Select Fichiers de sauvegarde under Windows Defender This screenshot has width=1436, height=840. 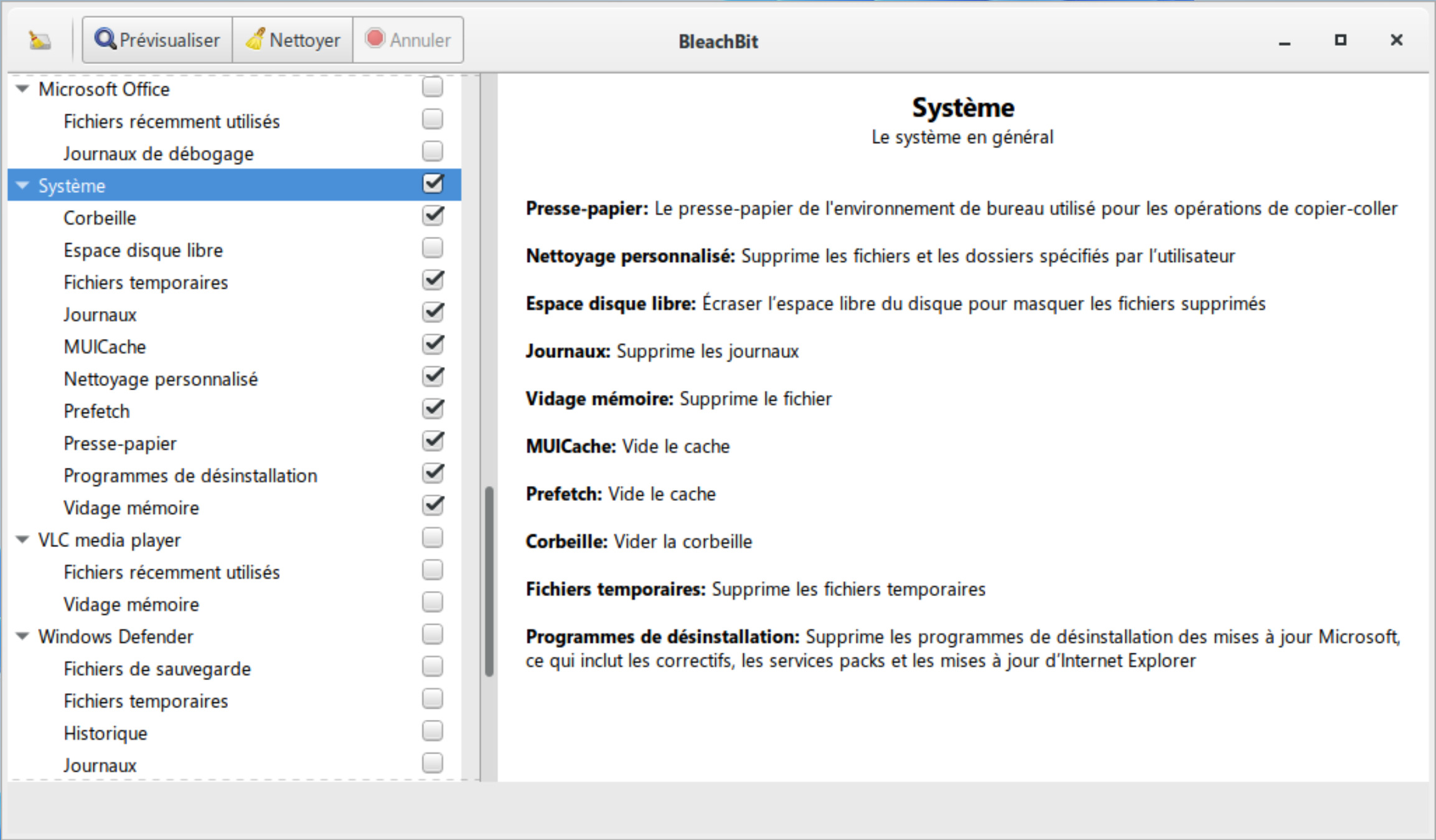point(157,669)
